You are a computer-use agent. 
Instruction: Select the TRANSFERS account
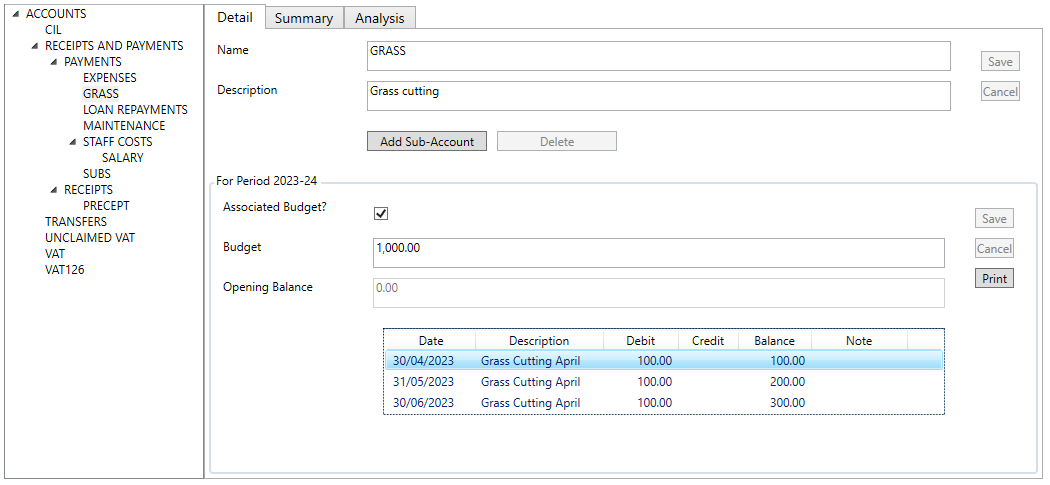click(76, 222)
